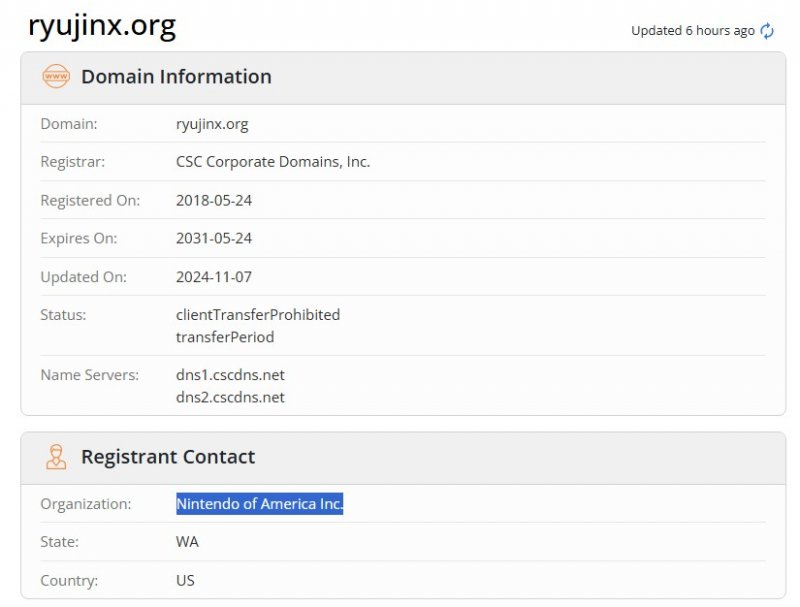
Task: Click the Registrant Contact person icon
Action: pyautogui.click(x=56, y=457)
